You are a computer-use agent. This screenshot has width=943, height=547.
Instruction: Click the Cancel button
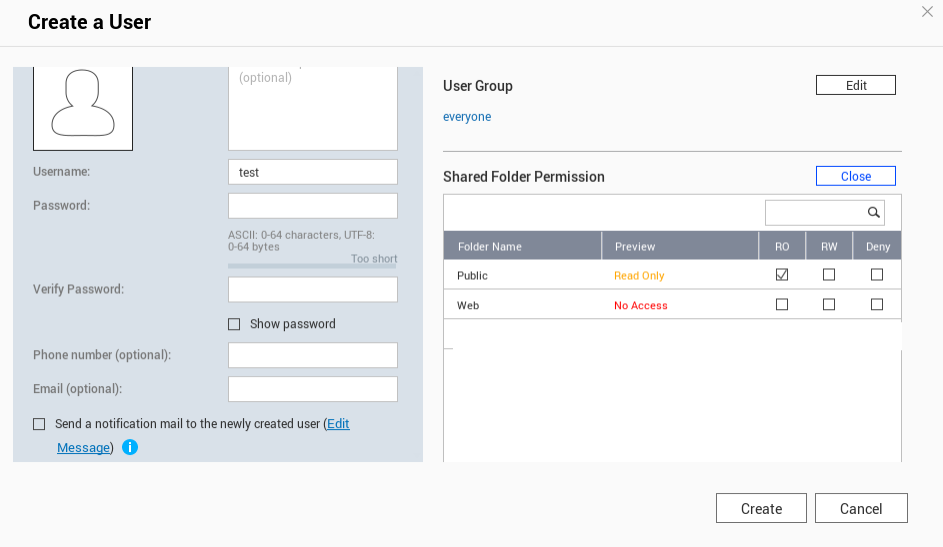pyautogui.click(x=861, y=509)
